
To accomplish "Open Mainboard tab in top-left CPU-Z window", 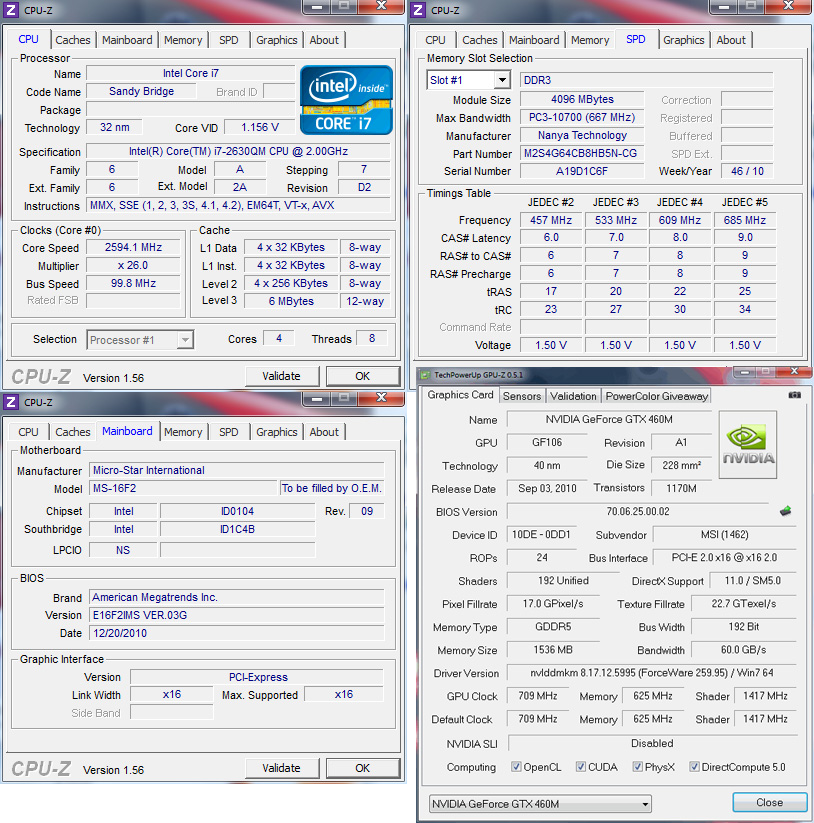I will pyautogui.click(x=127, y=40).
